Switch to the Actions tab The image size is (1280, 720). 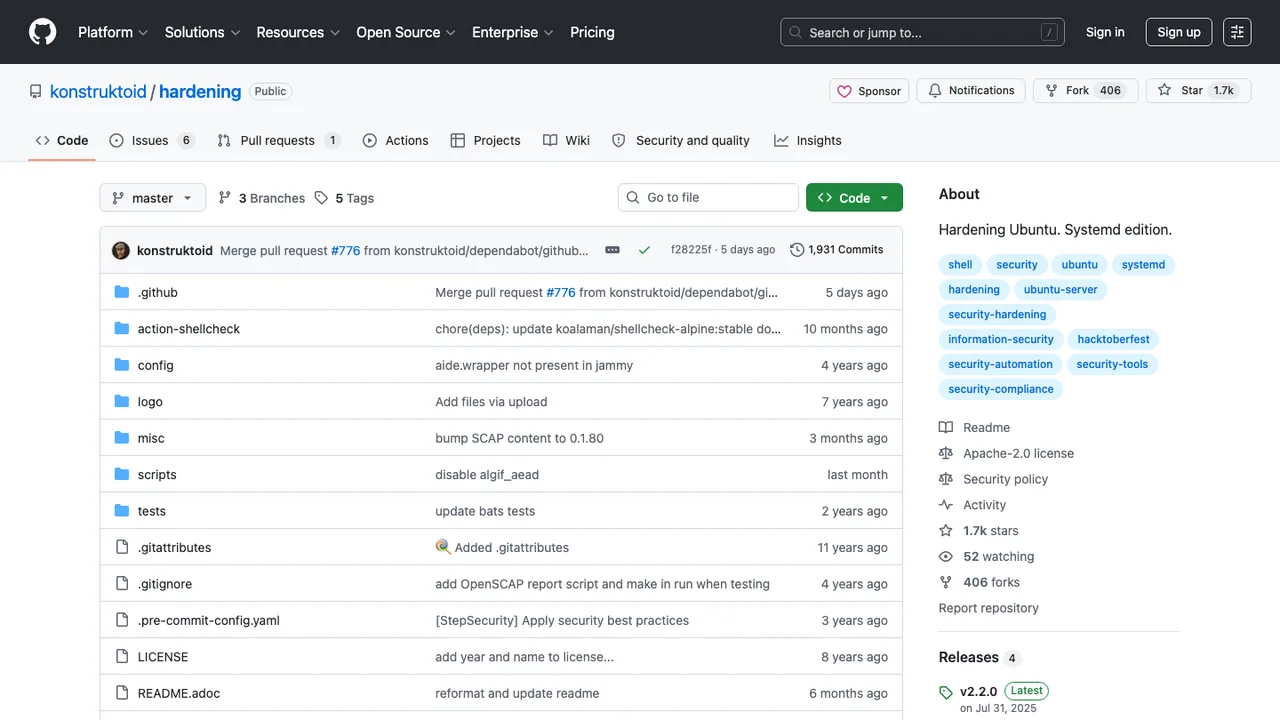coord(396,141)
